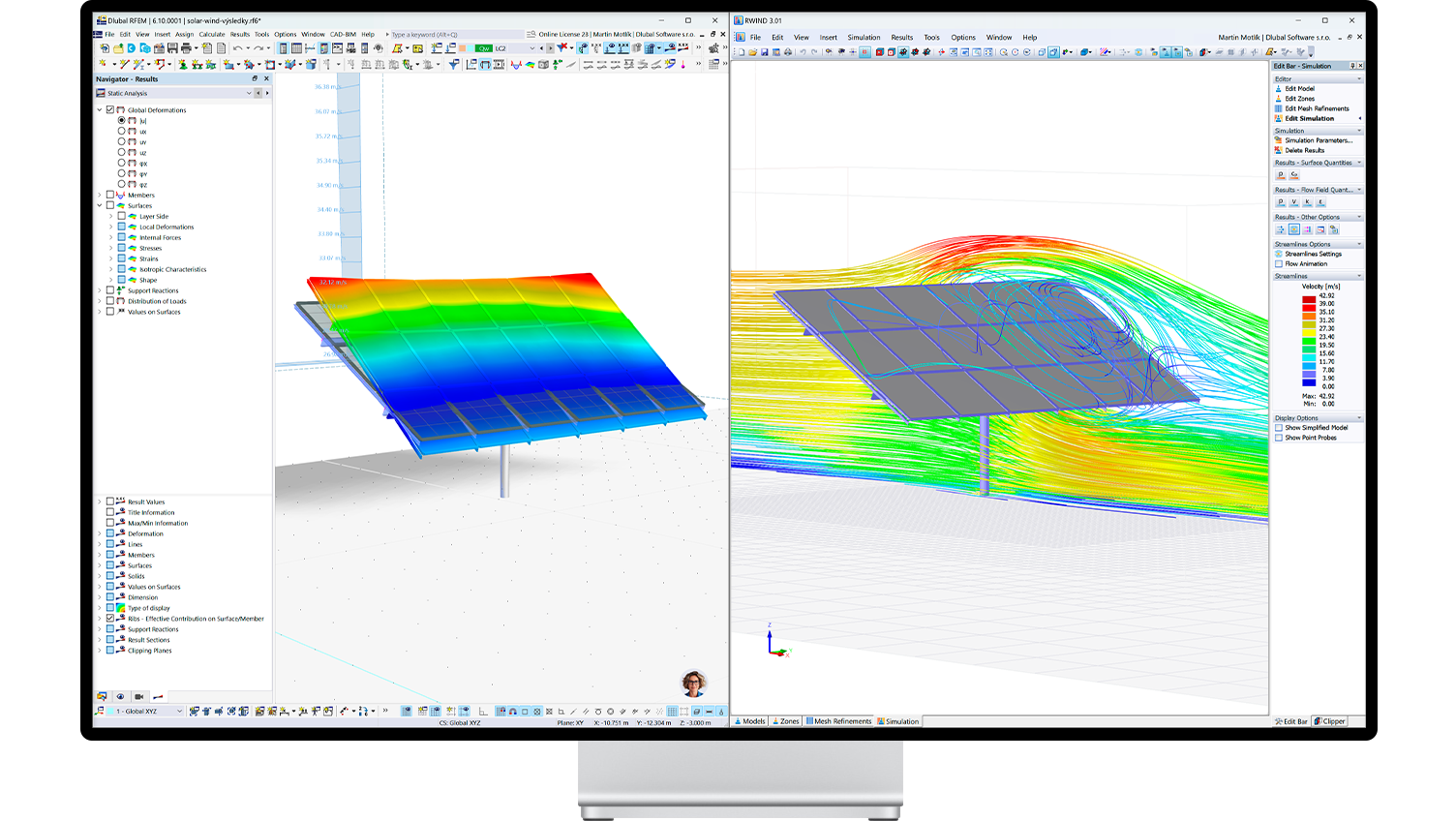Click the filter funnel icon in RFEM toolbar
This screenshot has height=821, width=1456.
453,65
